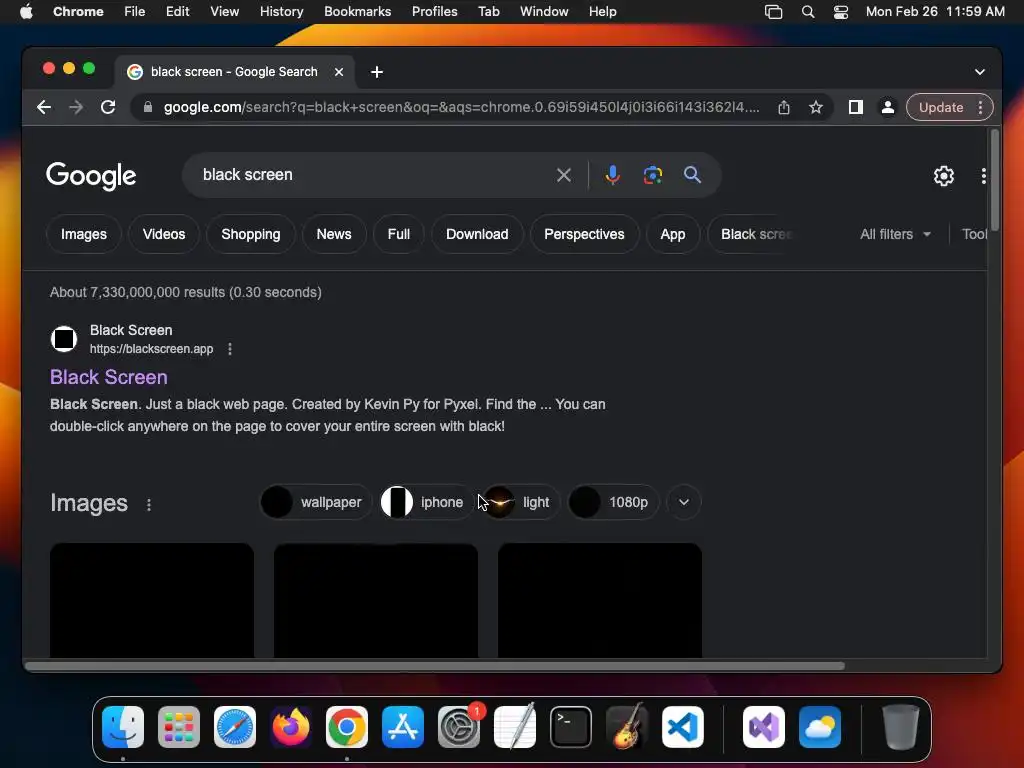Start voice search with microphone
The height and width of the screenshot is (768, 1024).
point(613,175)
